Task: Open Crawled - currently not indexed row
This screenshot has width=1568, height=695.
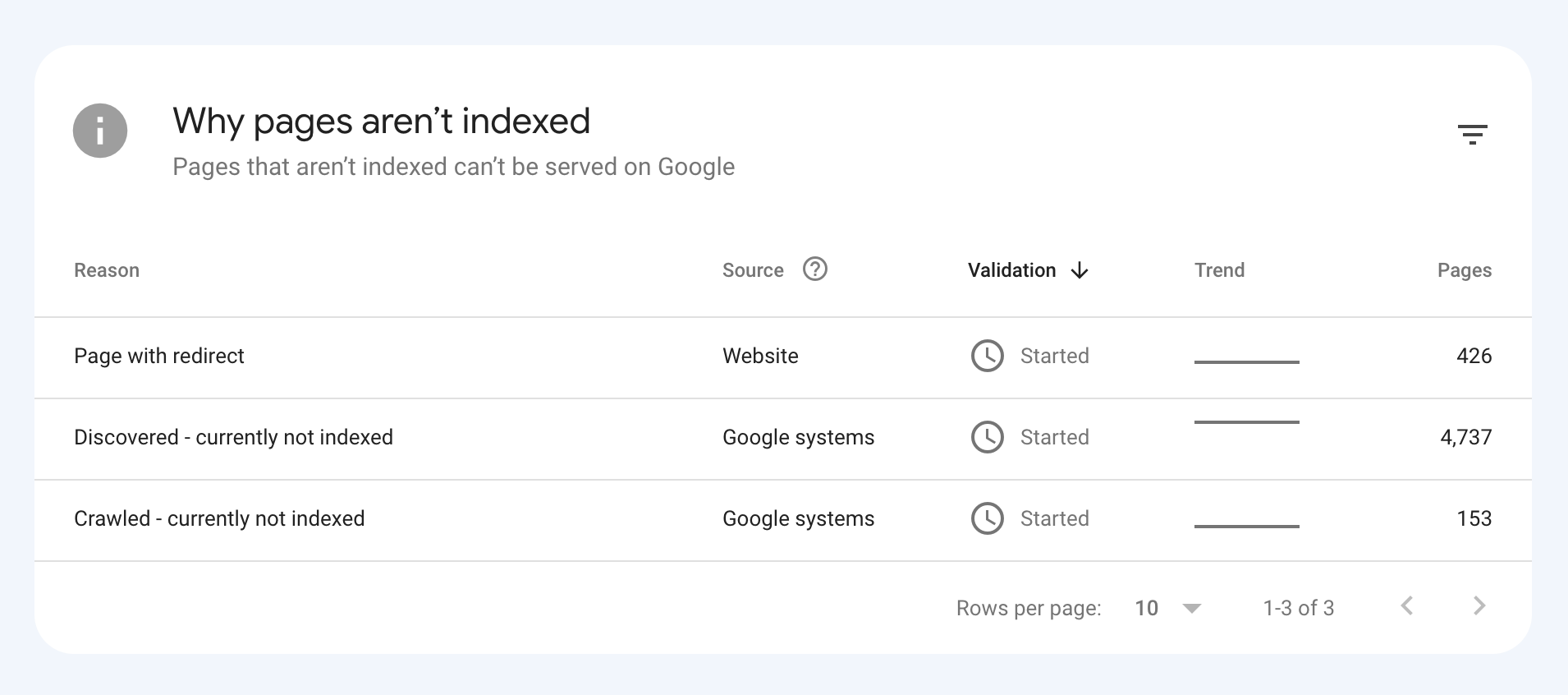Action: pyautogui.click(x=219, y=518)
